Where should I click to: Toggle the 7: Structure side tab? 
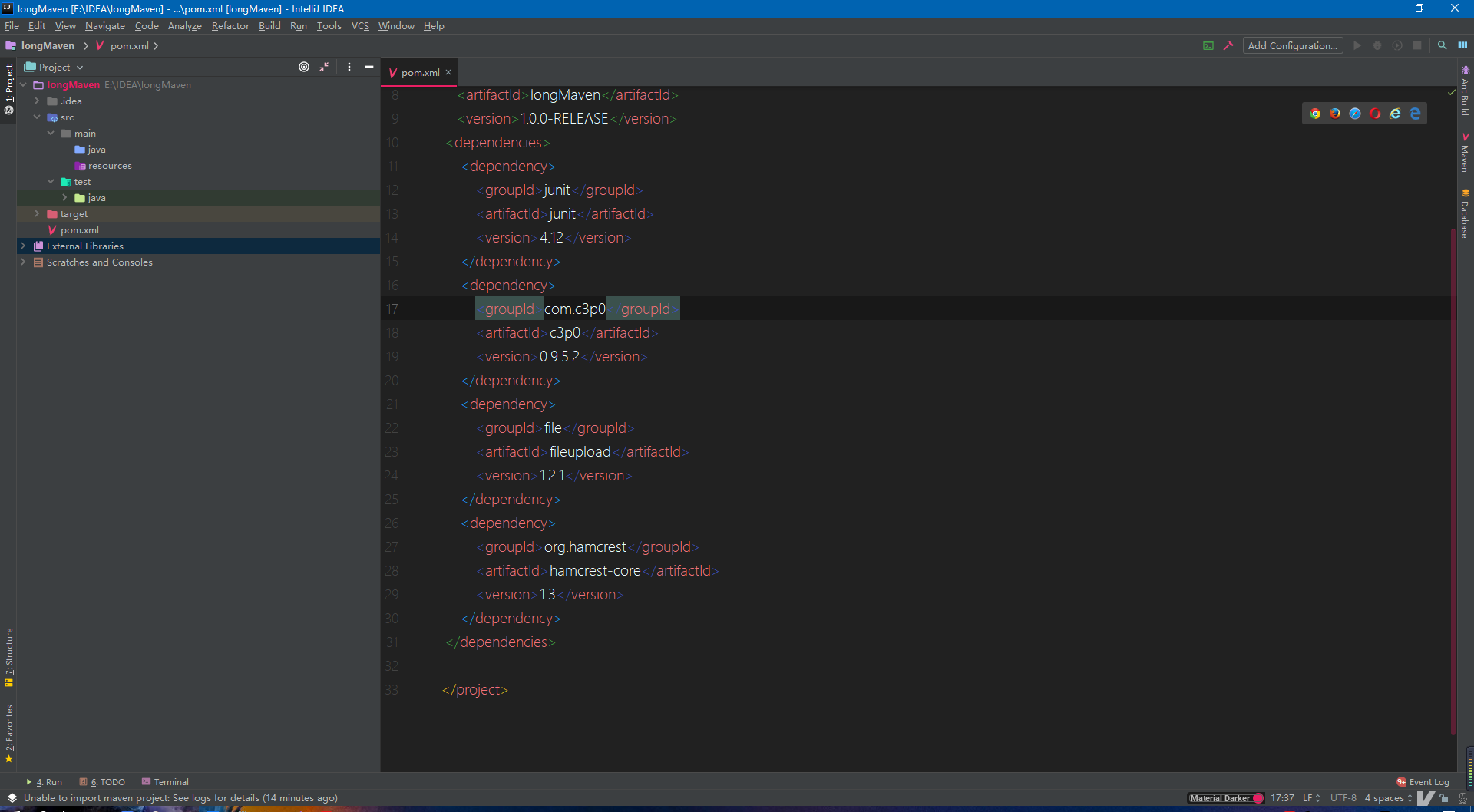[9, 657]
